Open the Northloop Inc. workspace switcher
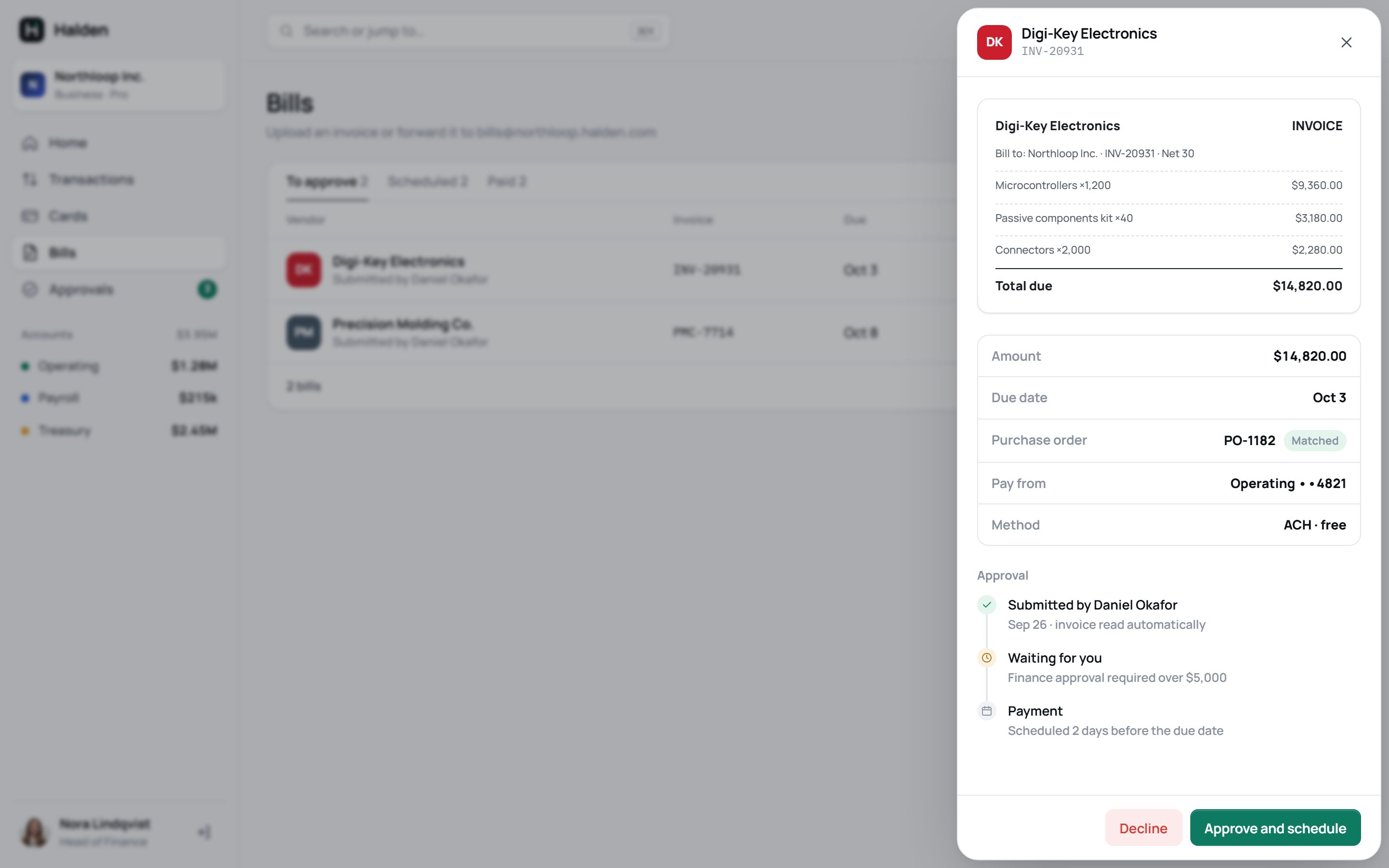This screenshot has height=868, width=1389. point(119,85)
